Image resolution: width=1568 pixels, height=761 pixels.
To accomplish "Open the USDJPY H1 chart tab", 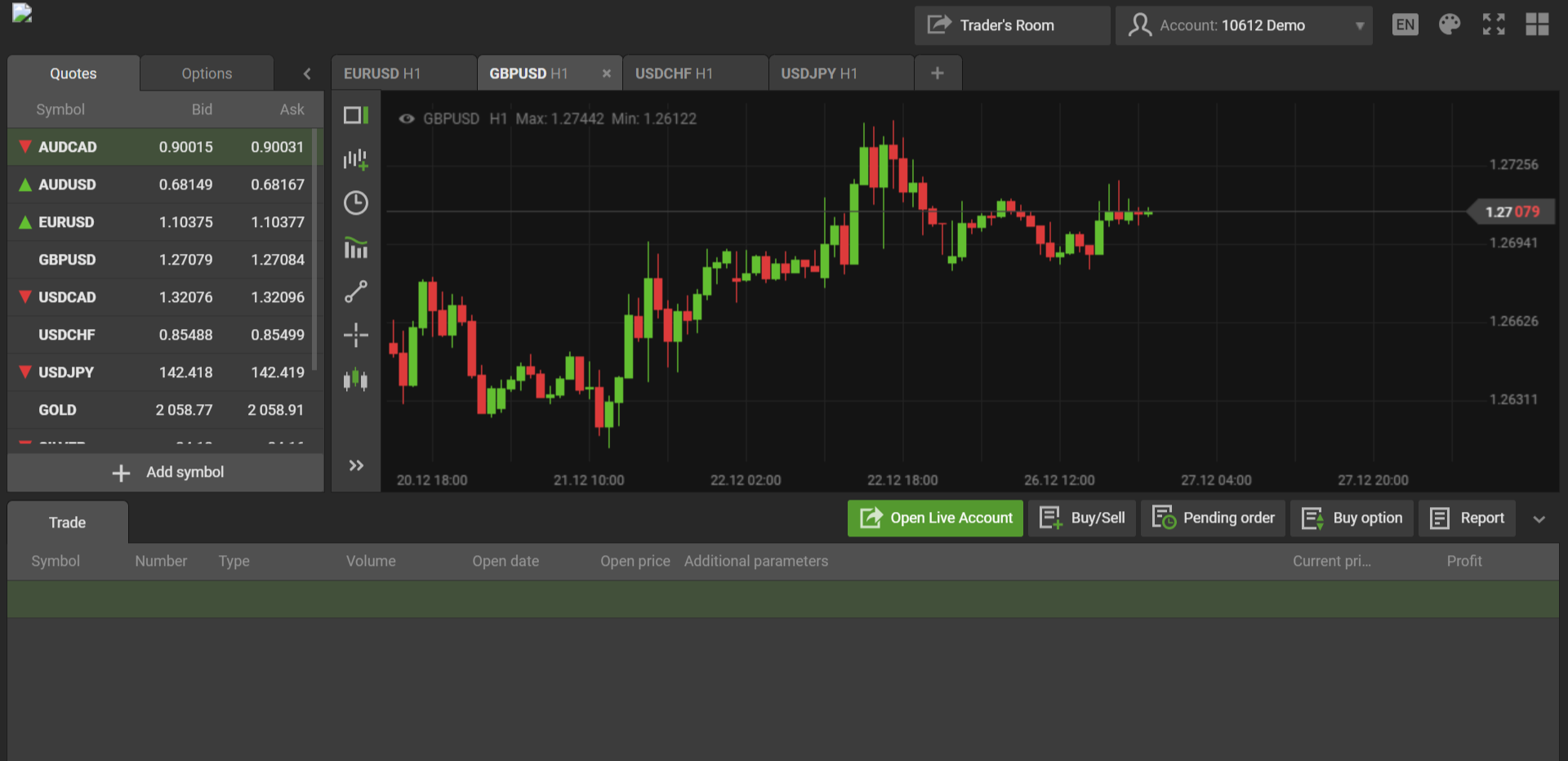I will click(840, 73).
